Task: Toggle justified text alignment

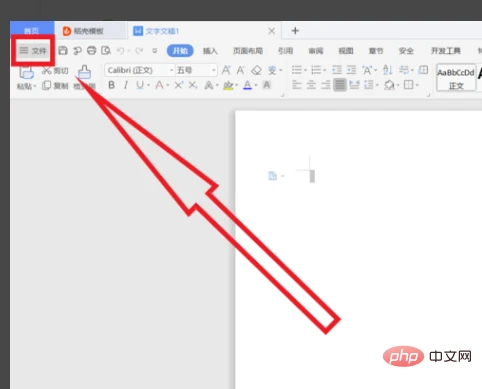Action: click(x=340, y=85)
